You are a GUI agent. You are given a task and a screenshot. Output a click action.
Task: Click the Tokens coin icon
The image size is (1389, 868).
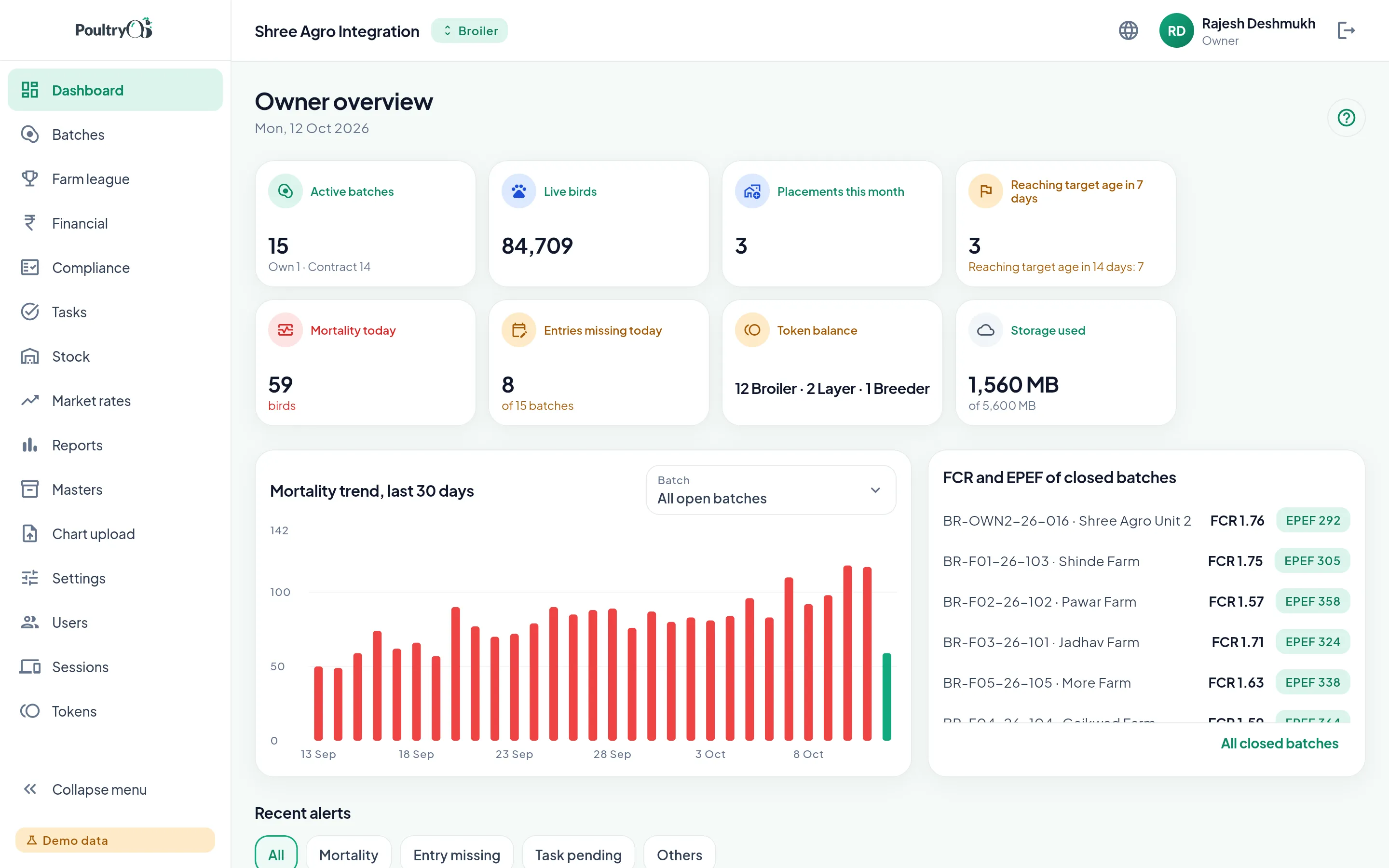coord(30,711)
